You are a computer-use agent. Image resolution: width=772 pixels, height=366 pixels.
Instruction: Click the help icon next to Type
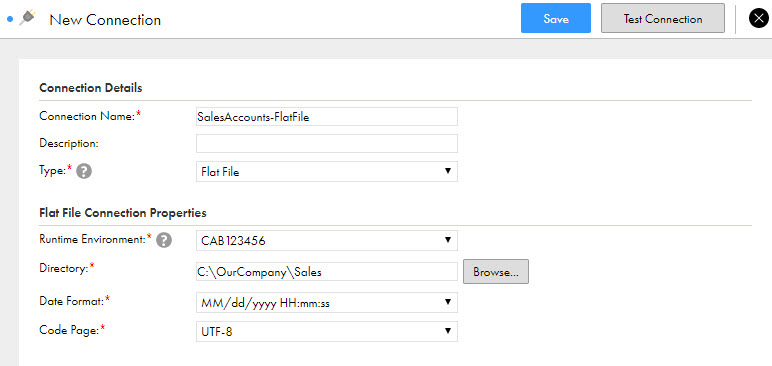point(84,171)
